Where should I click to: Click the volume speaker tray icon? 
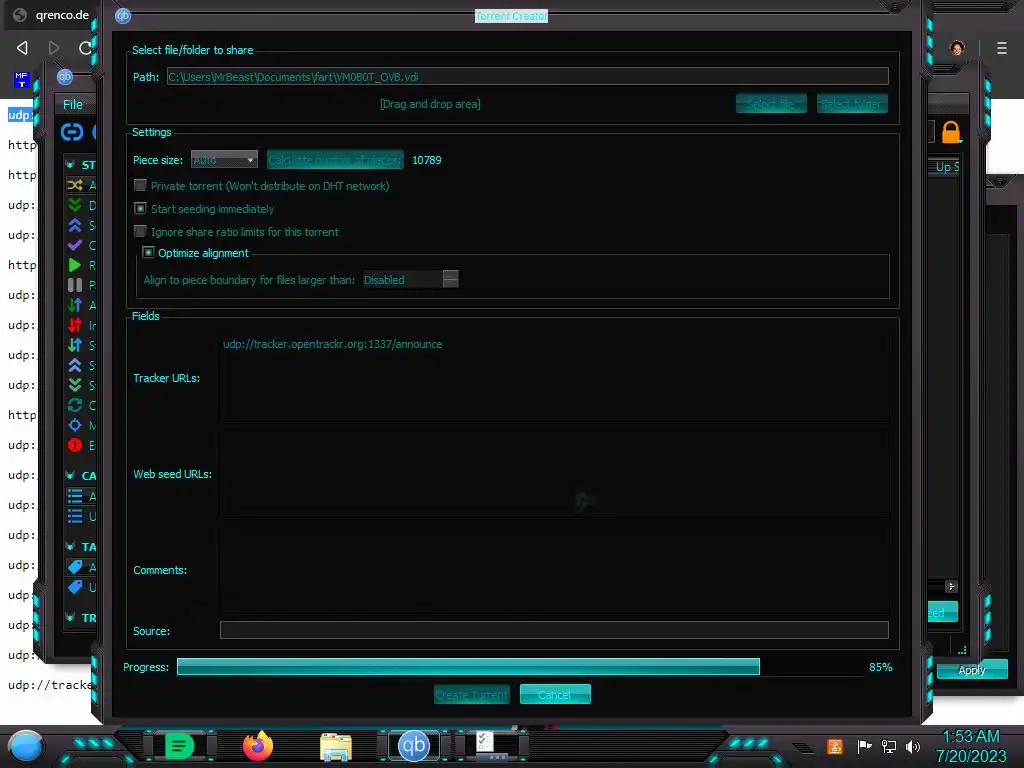click(913, 746)
